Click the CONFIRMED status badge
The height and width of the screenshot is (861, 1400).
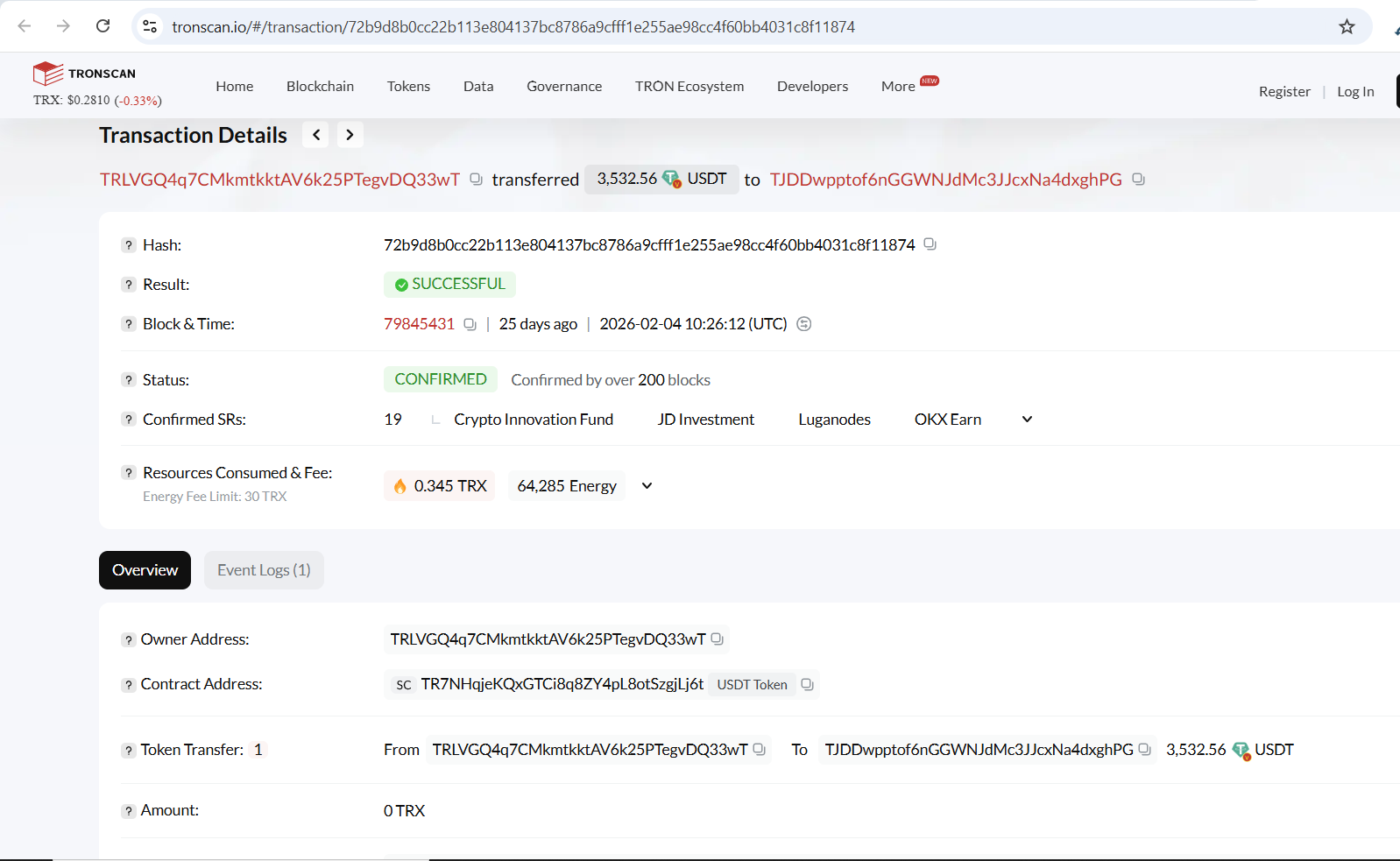(x=441, y=379)
